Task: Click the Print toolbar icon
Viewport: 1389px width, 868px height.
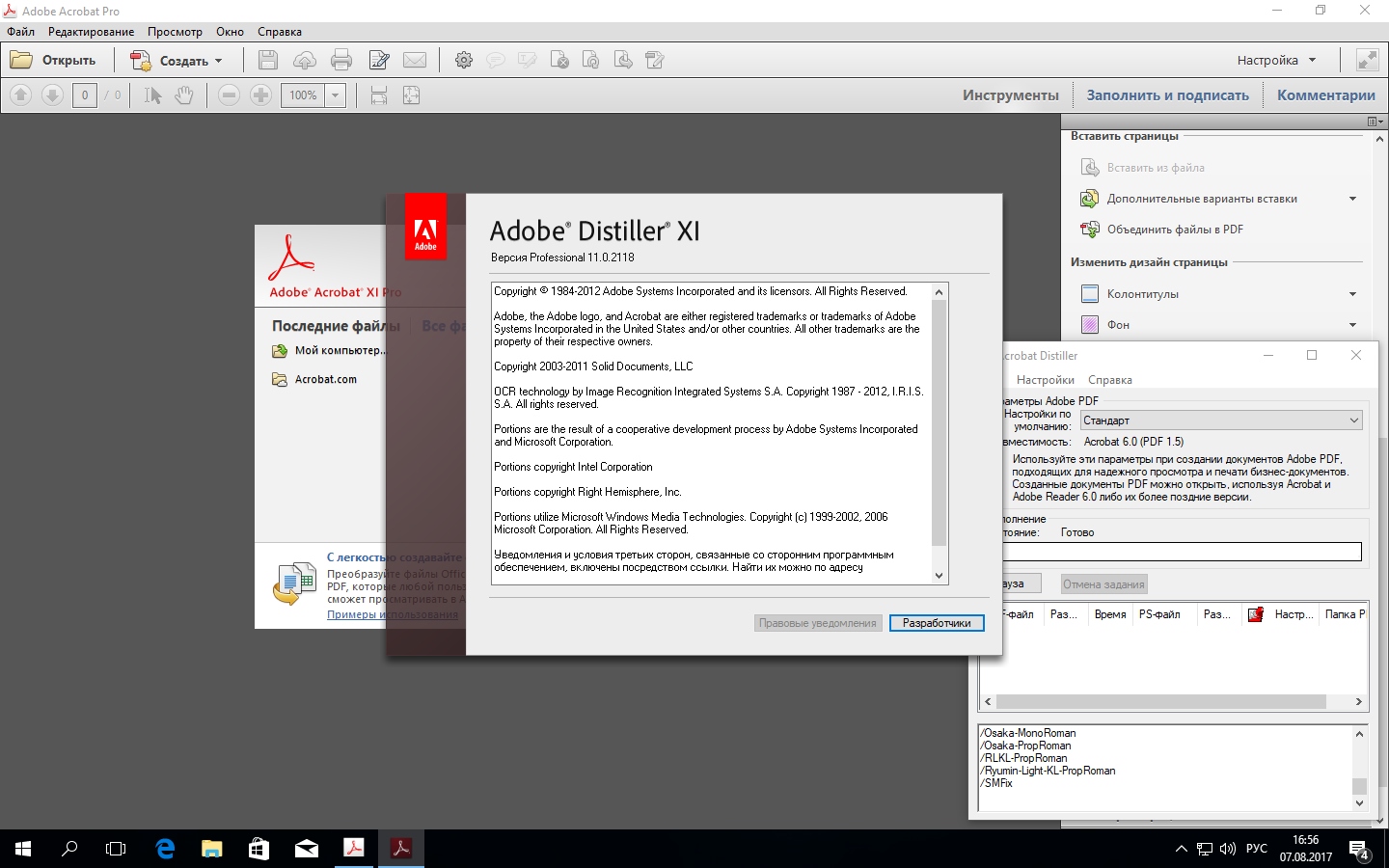Action: tap(341, 60)
